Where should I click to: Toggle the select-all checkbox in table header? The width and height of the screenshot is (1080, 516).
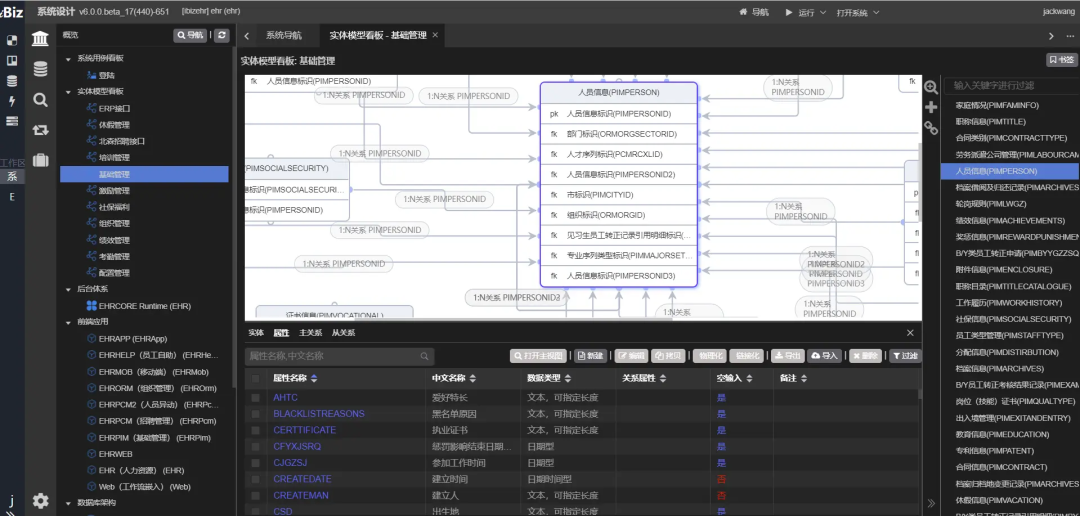[x=256, y=378]
